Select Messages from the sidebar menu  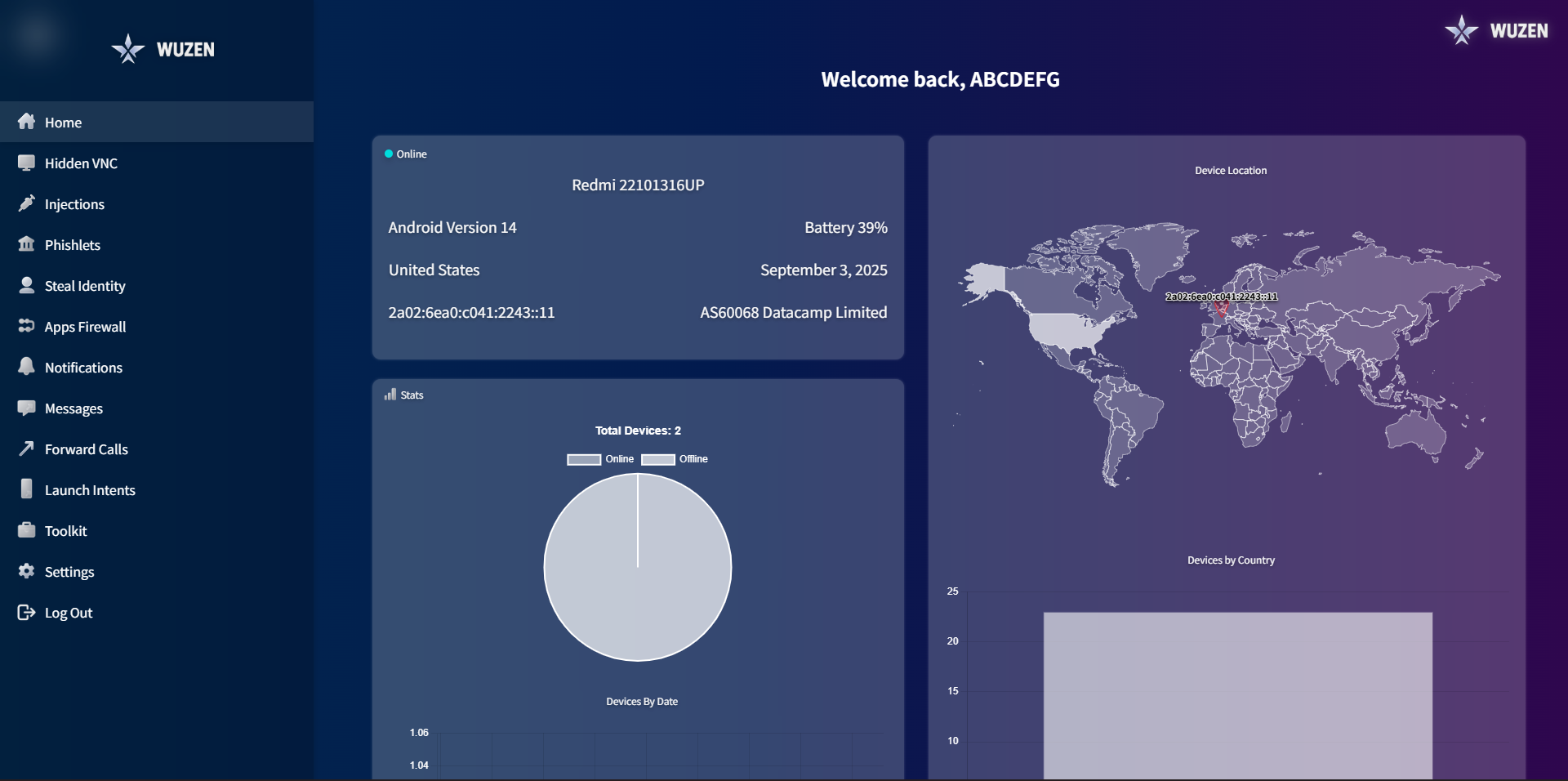tap(73, 408)
